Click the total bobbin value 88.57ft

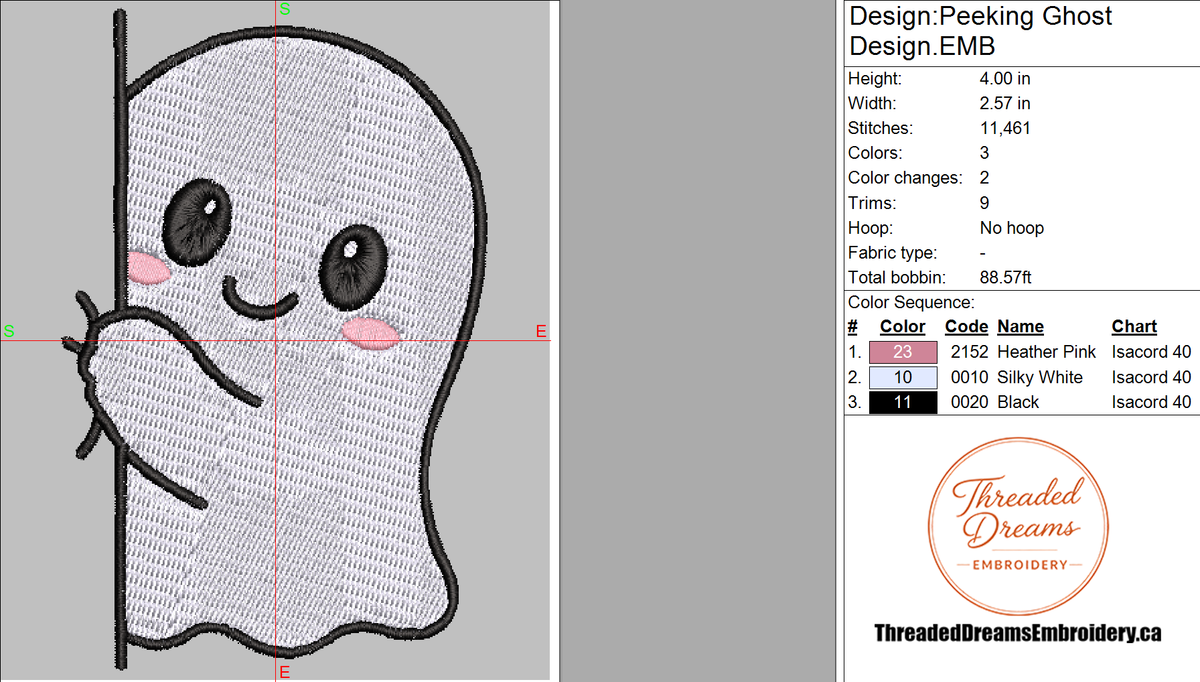1006,278
